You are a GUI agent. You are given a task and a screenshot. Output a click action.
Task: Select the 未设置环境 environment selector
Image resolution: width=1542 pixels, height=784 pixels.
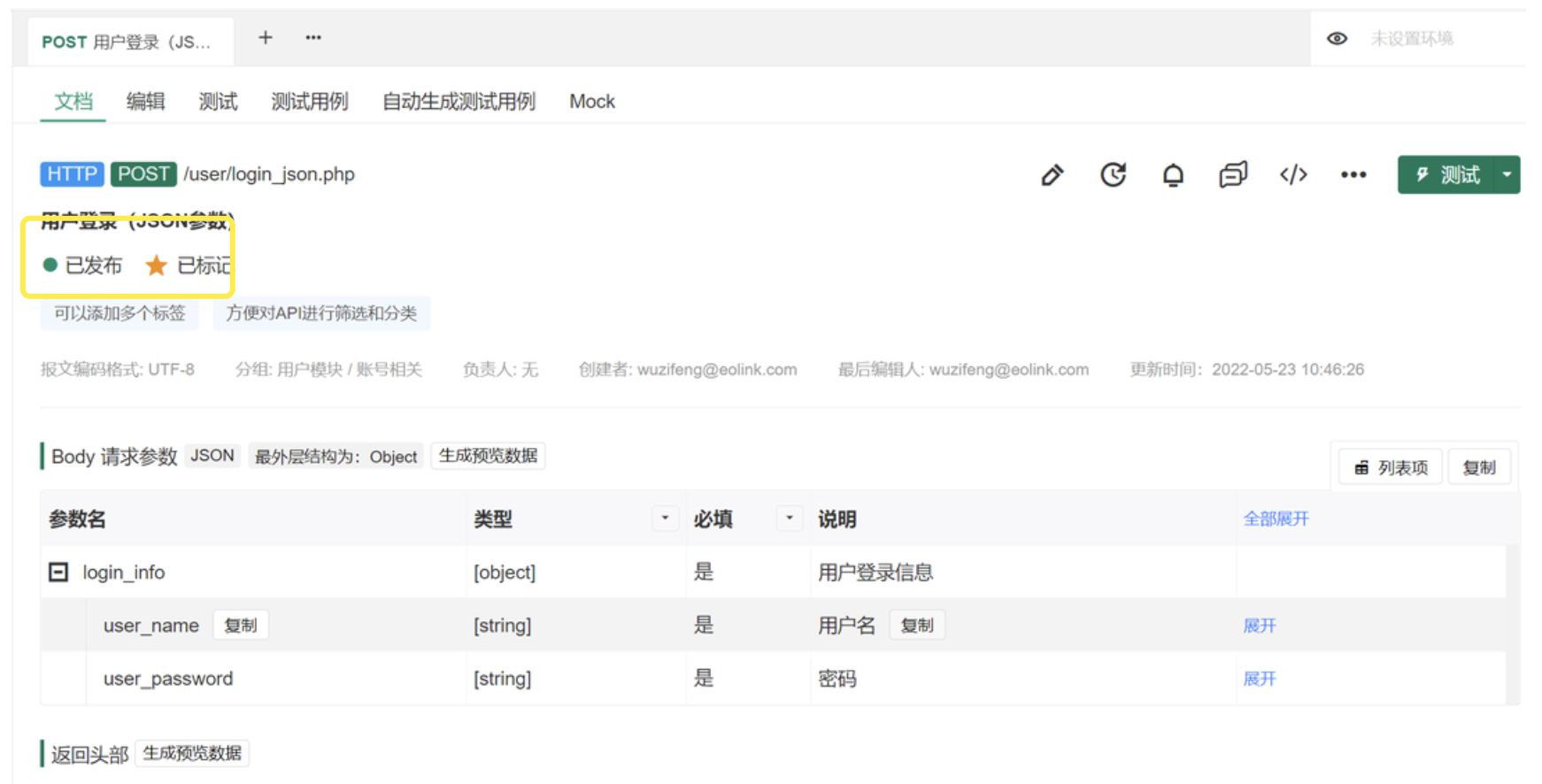(1412, 39)
